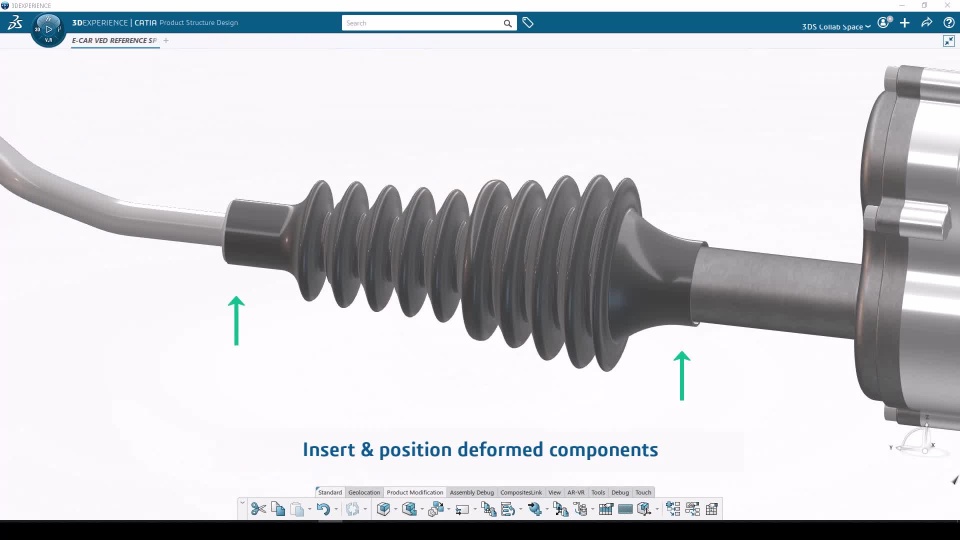The width and height of the screenshot is (960, 540).
Task: Click the collapse view arrows icon
Action: 948,41
